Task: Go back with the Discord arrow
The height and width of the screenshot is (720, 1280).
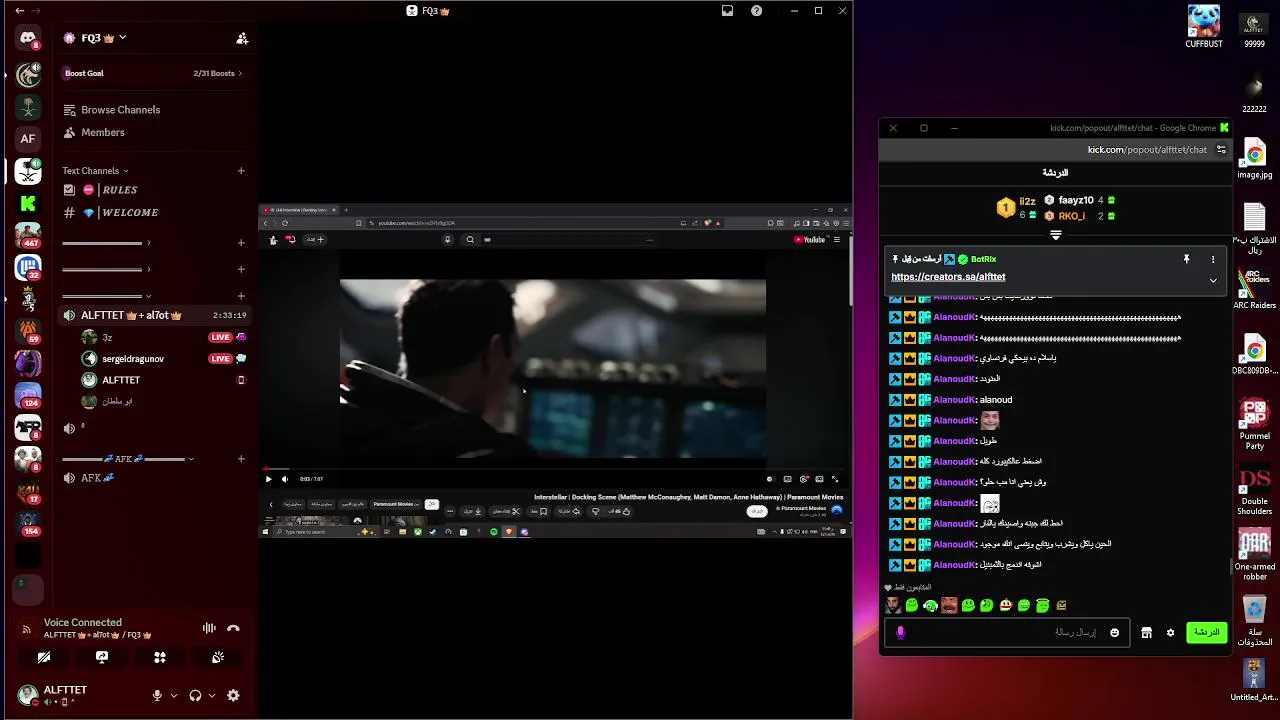Action: coord(19,10)
